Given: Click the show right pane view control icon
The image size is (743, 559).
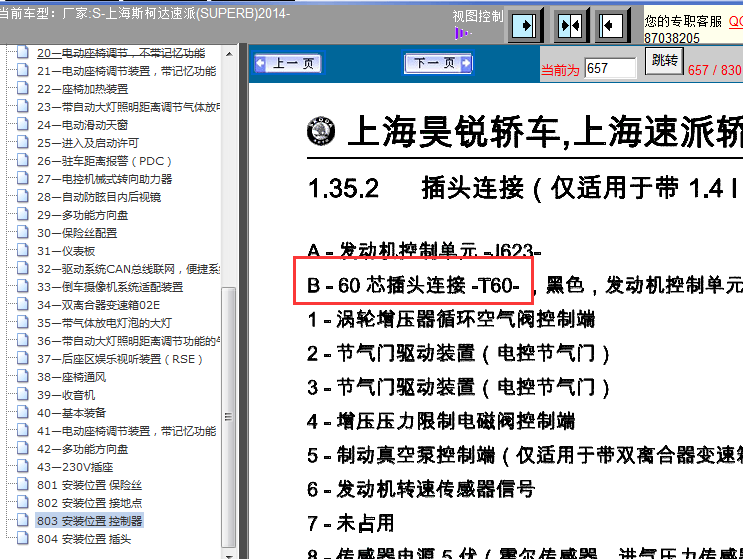Looking at the screenshot, I should [x=525, y=25].
